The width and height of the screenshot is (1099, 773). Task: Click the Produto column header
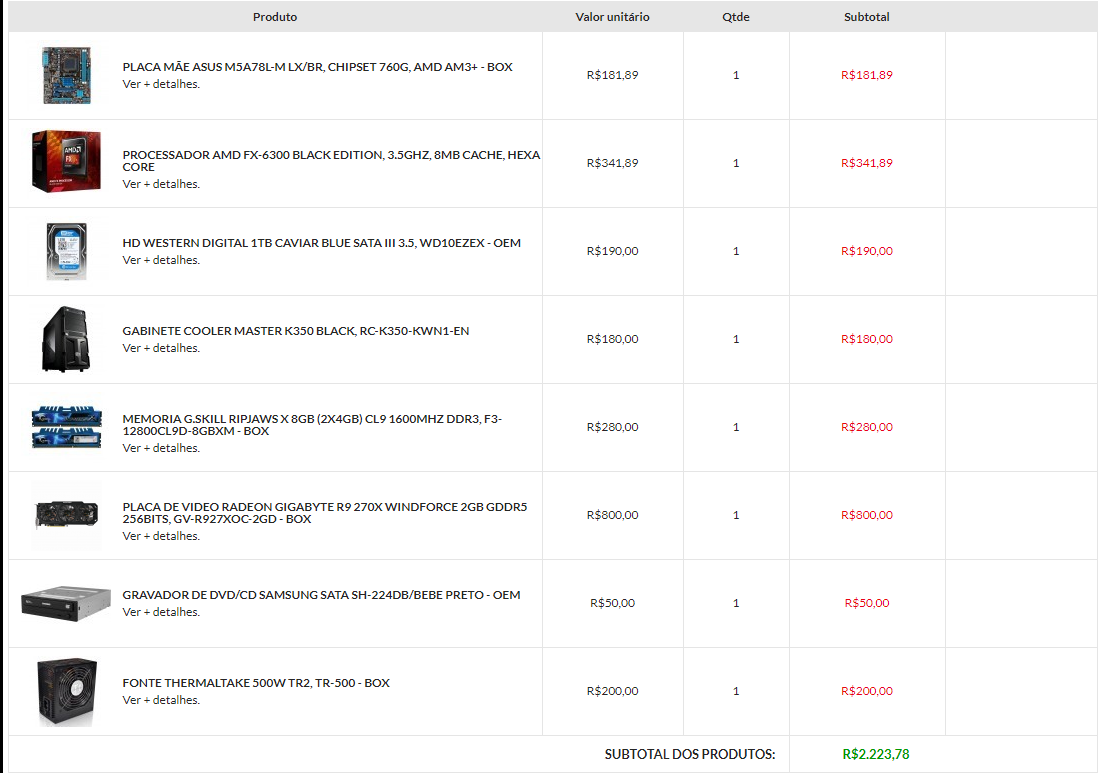point(275,17)
